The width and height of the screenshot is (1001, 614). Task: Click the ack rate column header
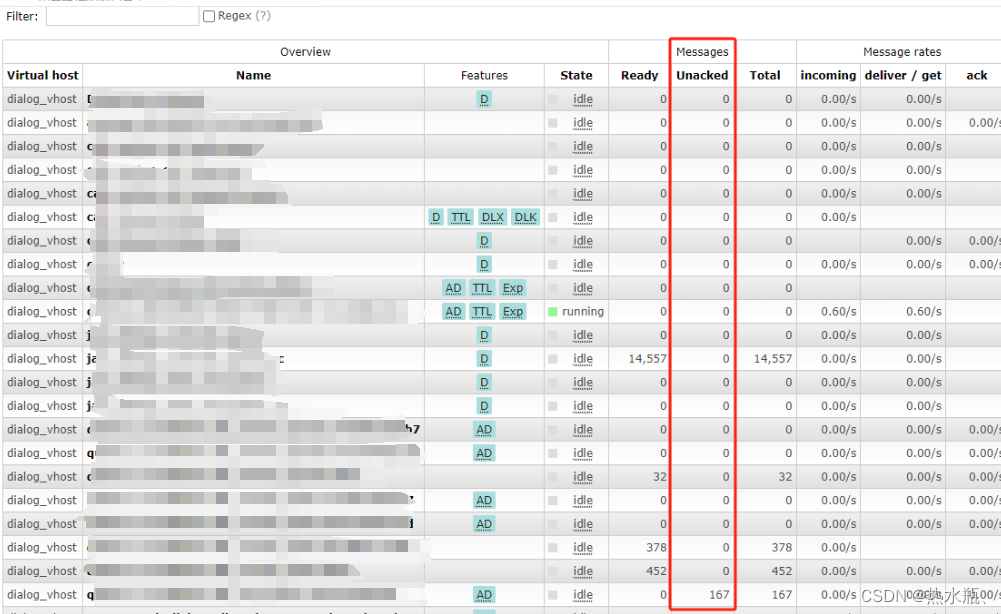[x=977, y=75]
